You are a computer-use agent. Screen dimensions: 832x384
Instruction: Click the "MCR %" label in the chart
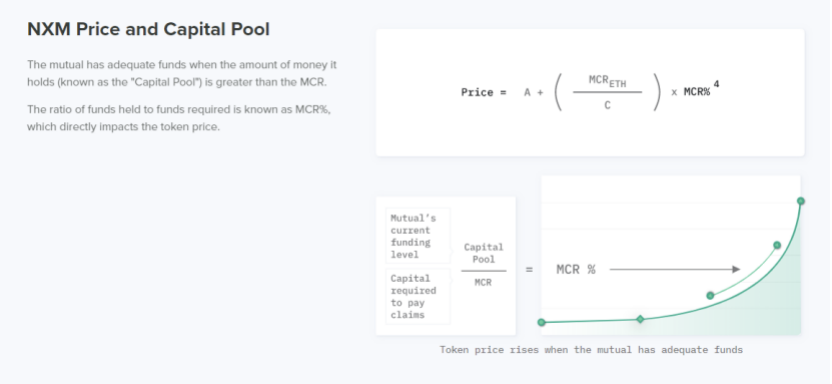[x=576, y=269]
